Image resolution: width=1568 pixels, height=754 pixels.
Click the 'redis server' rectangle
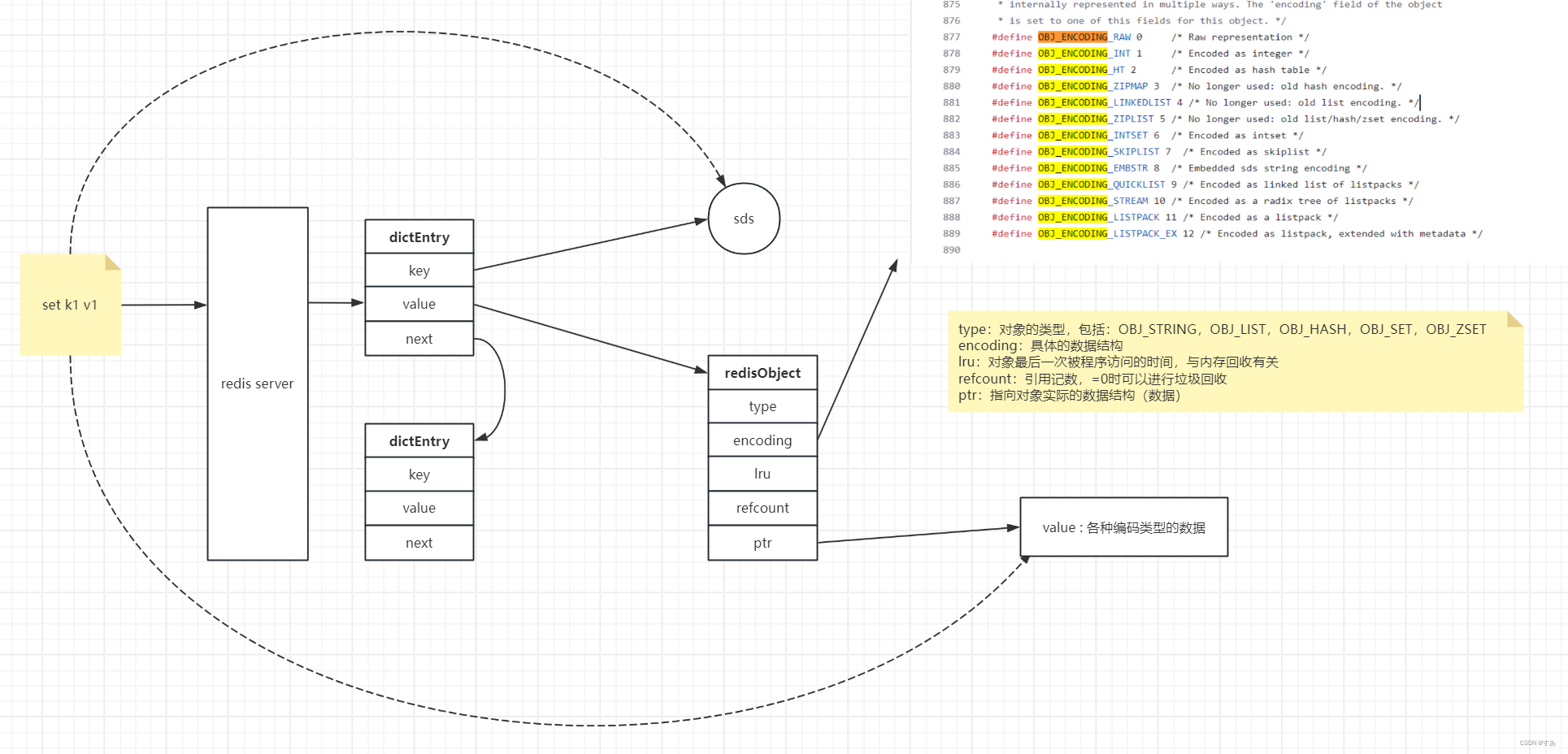pyautogui.click(x=257, y=383)
